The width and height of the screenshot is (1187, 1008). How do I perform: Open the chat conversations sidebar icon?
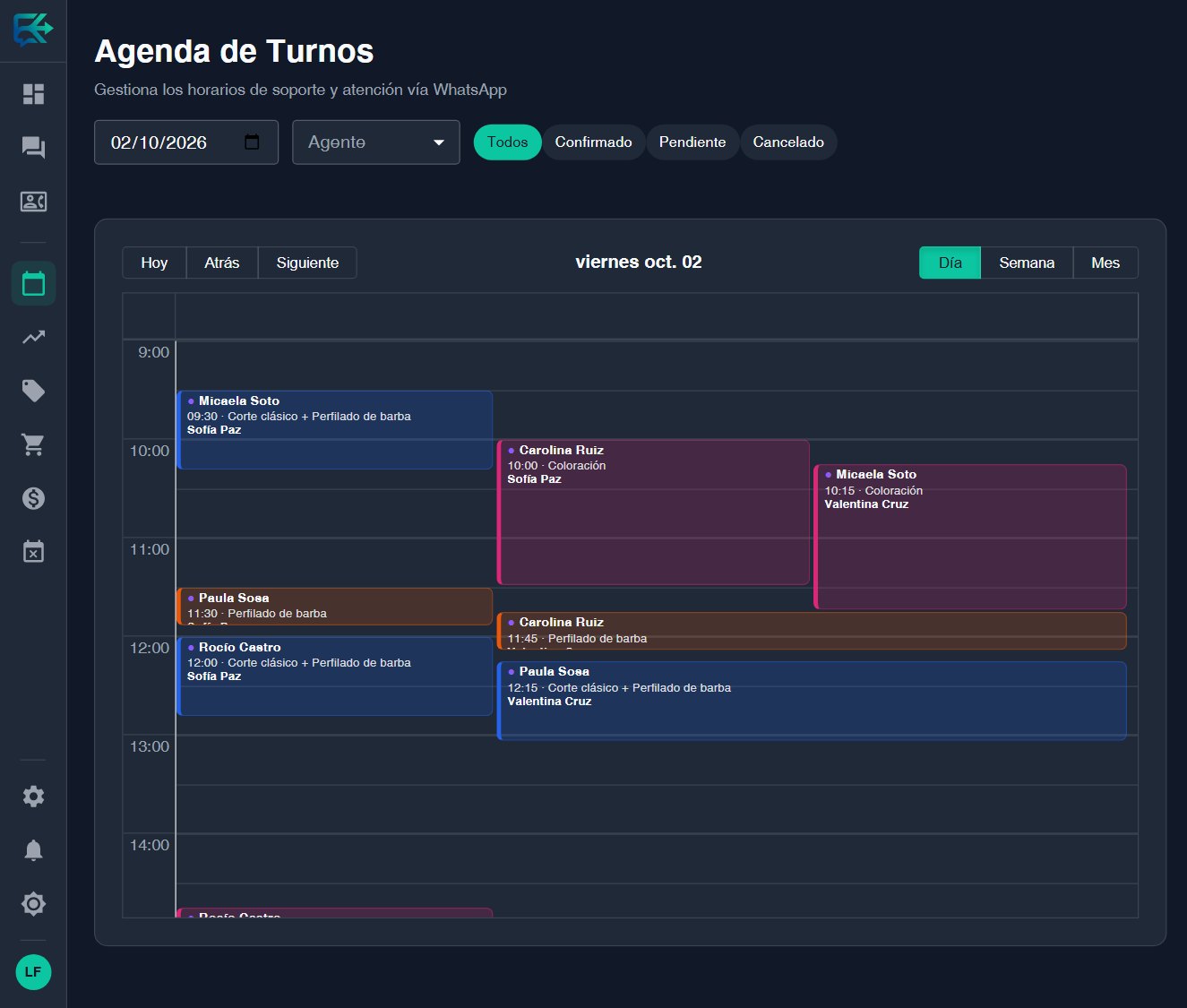point(33,148)
